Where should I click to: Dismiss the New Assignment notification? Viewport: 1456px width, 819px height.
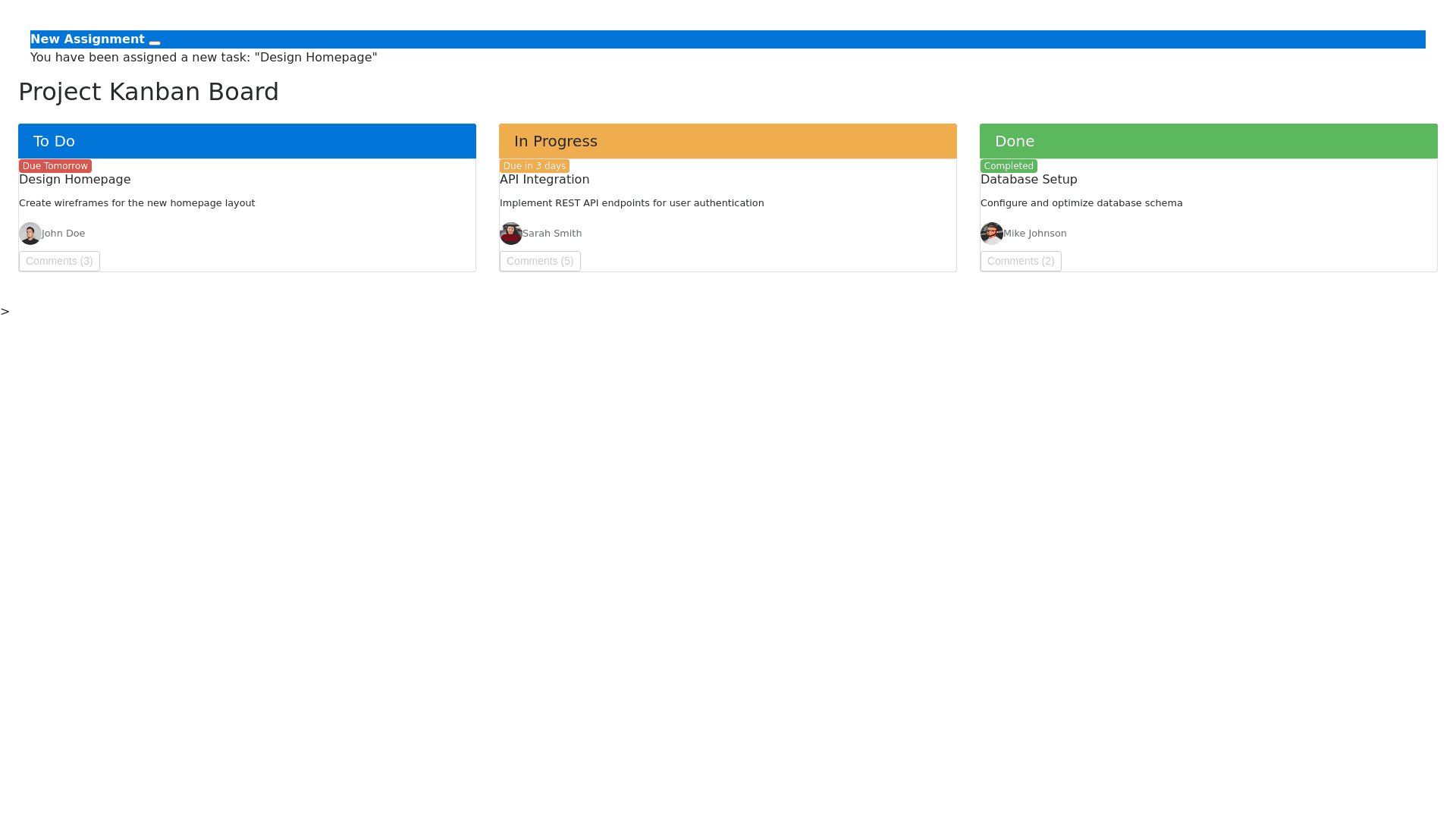(x=155, y=42)
